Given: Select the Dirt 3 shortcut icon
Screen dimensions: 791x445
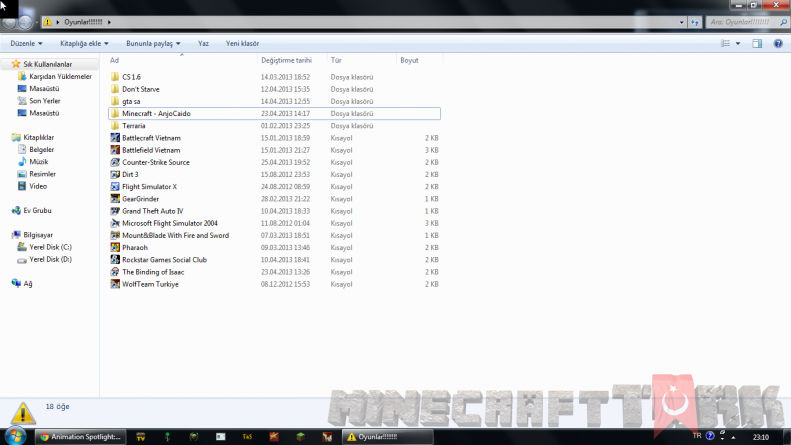Looking at the screenshot, I should coord(115,174).
